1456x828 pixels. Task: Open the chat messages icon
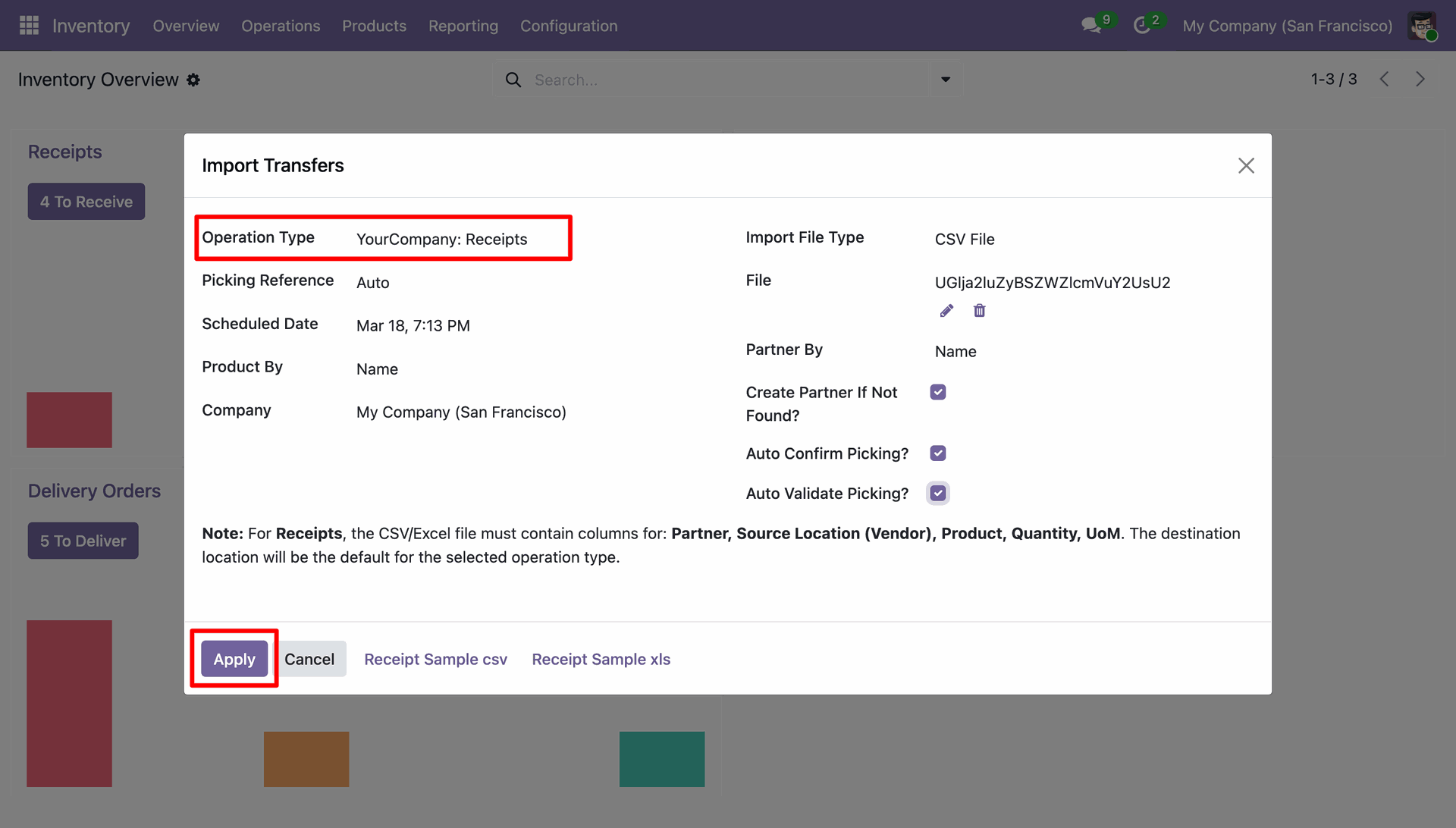coord(1091,26)
